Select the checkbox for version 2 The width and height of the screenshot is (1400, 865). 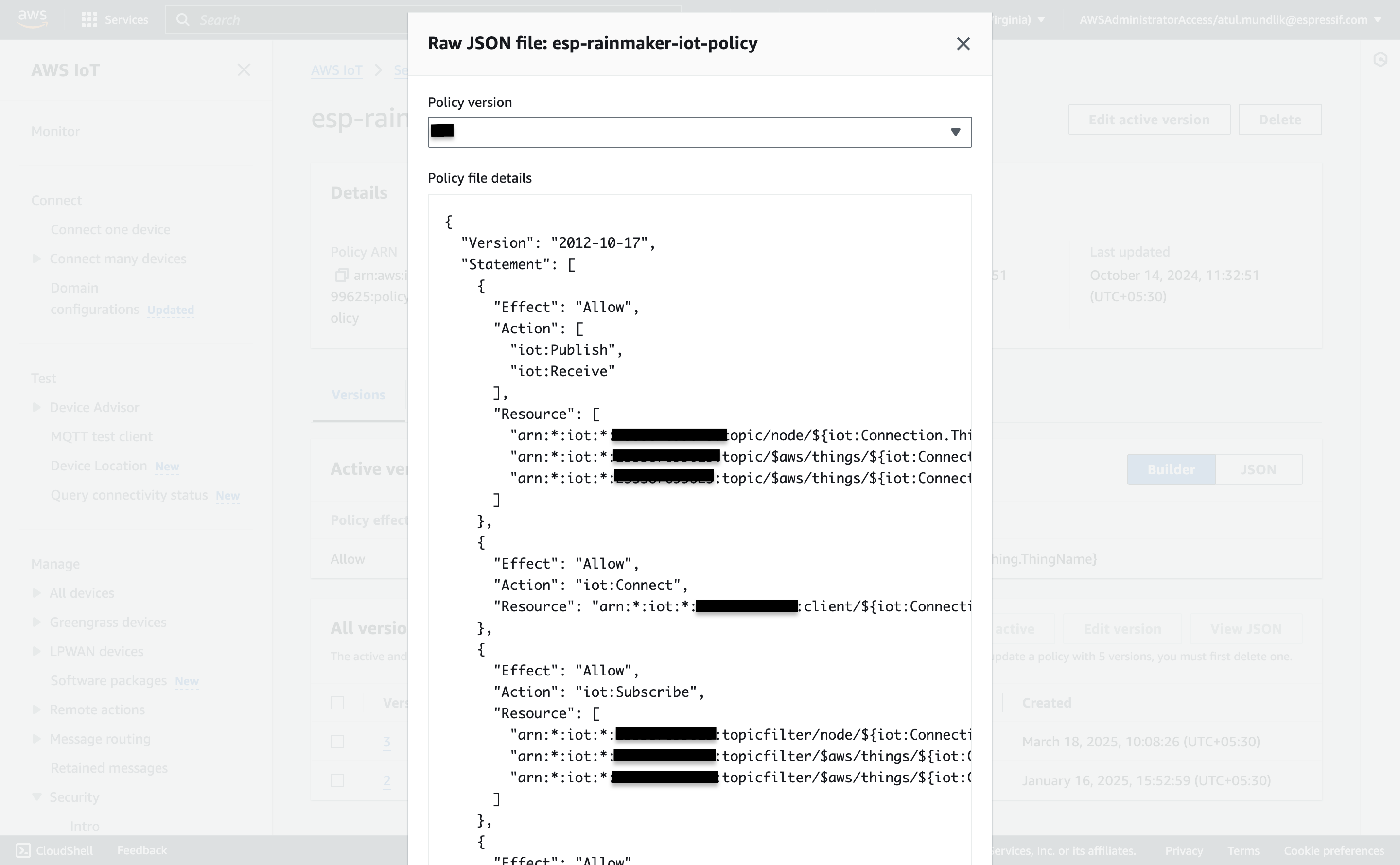(x=337, y=781)
